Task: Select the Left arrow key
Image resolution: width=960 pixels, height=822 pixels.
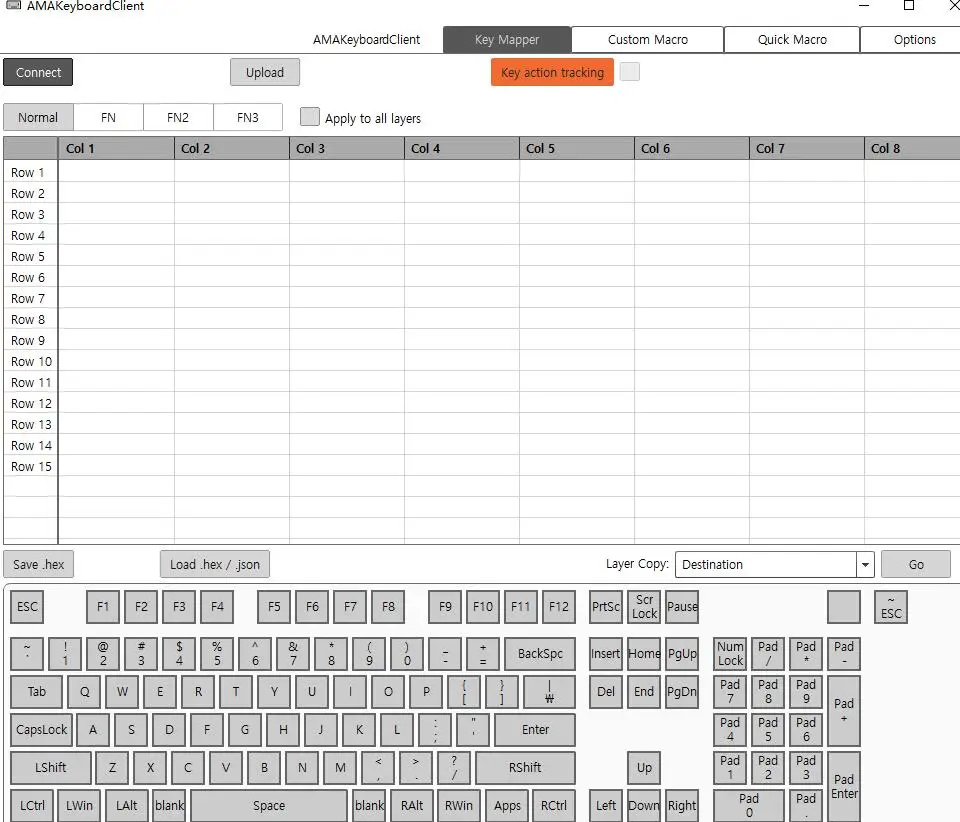Action: [x=606, y=805]
